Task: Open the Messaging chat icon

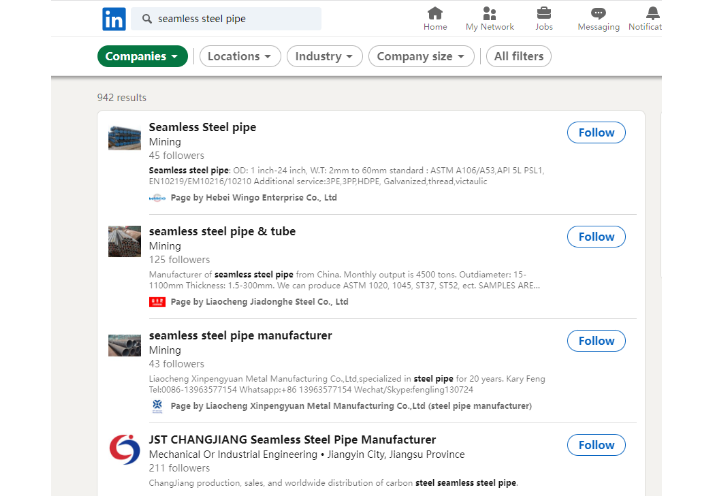Action: click(598, 13)
